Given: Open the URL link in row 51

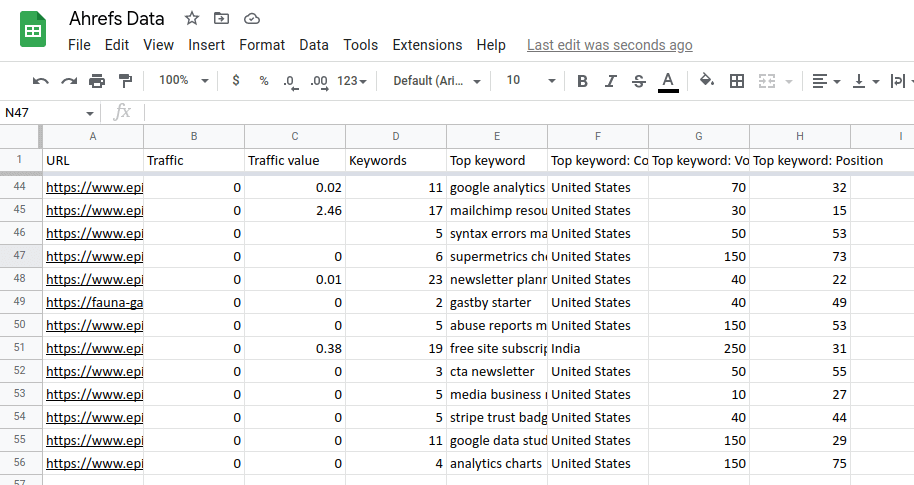Looking at the screenshot, I should coord(94,349).
